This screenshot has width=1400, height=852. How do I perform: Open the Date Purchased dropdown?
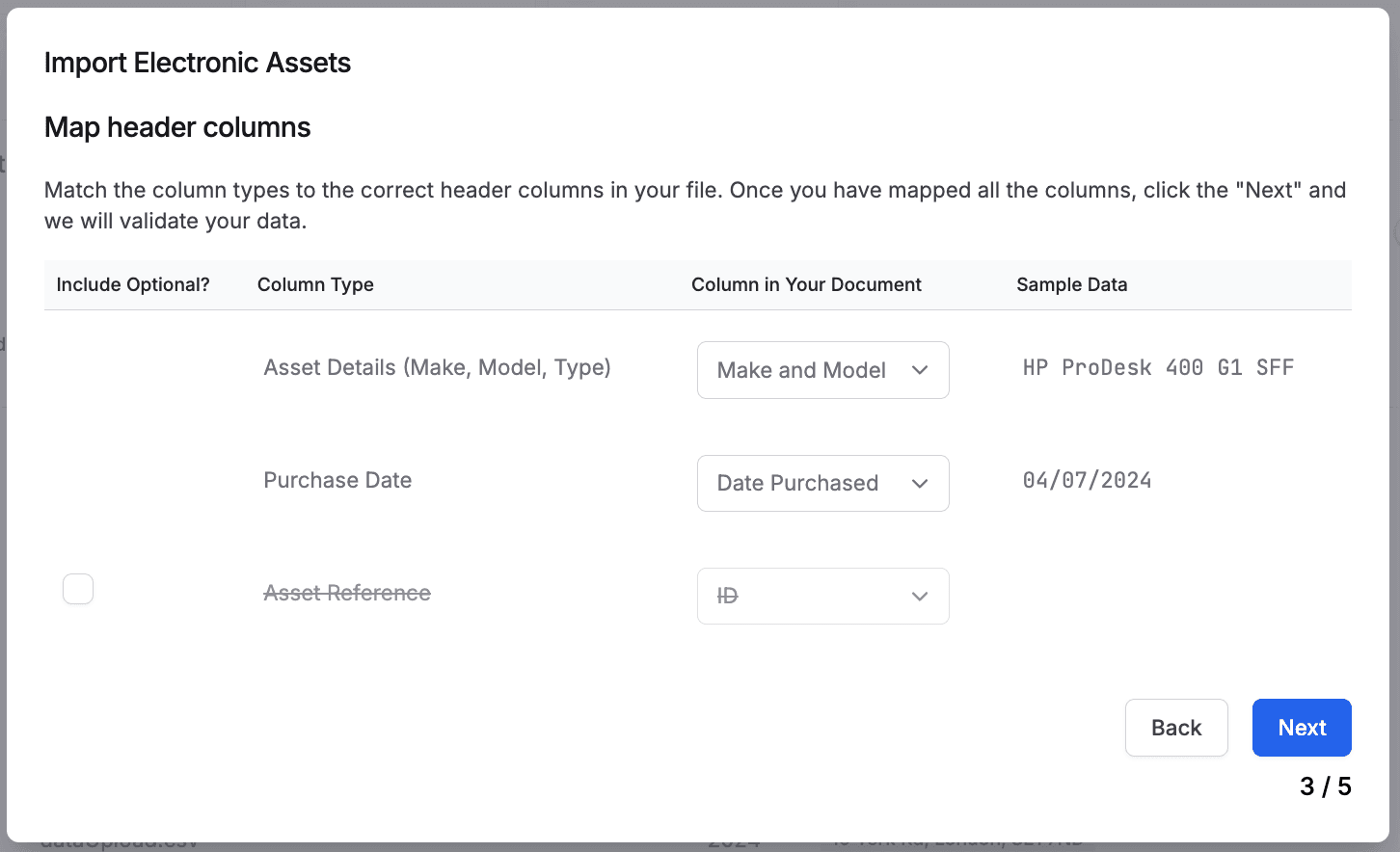tap(822, 483)
